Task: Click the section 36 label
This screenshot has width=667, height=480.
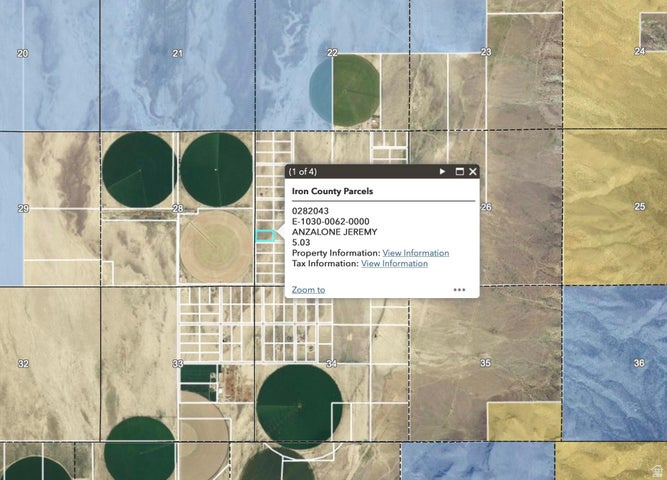Action: tap(639, 363)
